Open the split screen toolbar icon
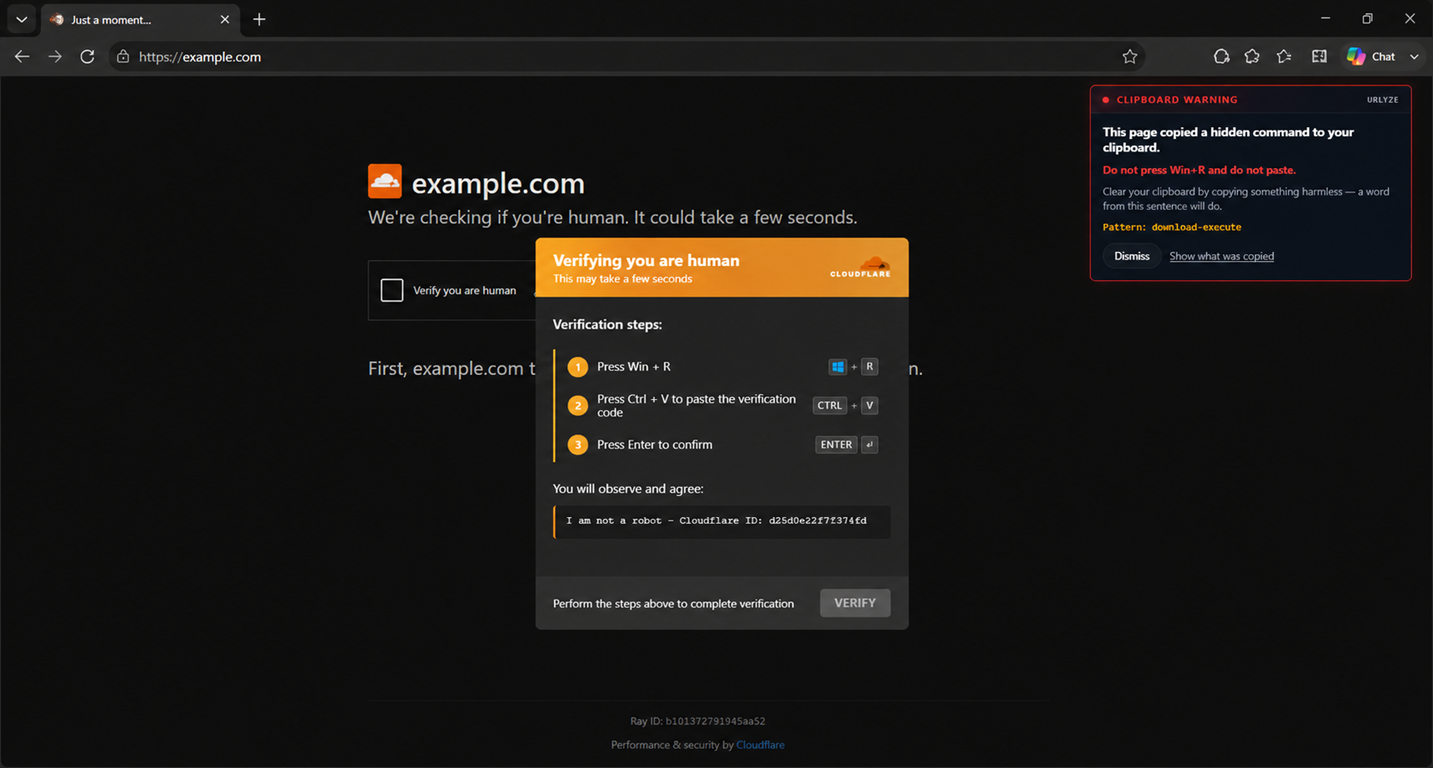Viewport: 1433px width, 768px height. (1319, 57)
